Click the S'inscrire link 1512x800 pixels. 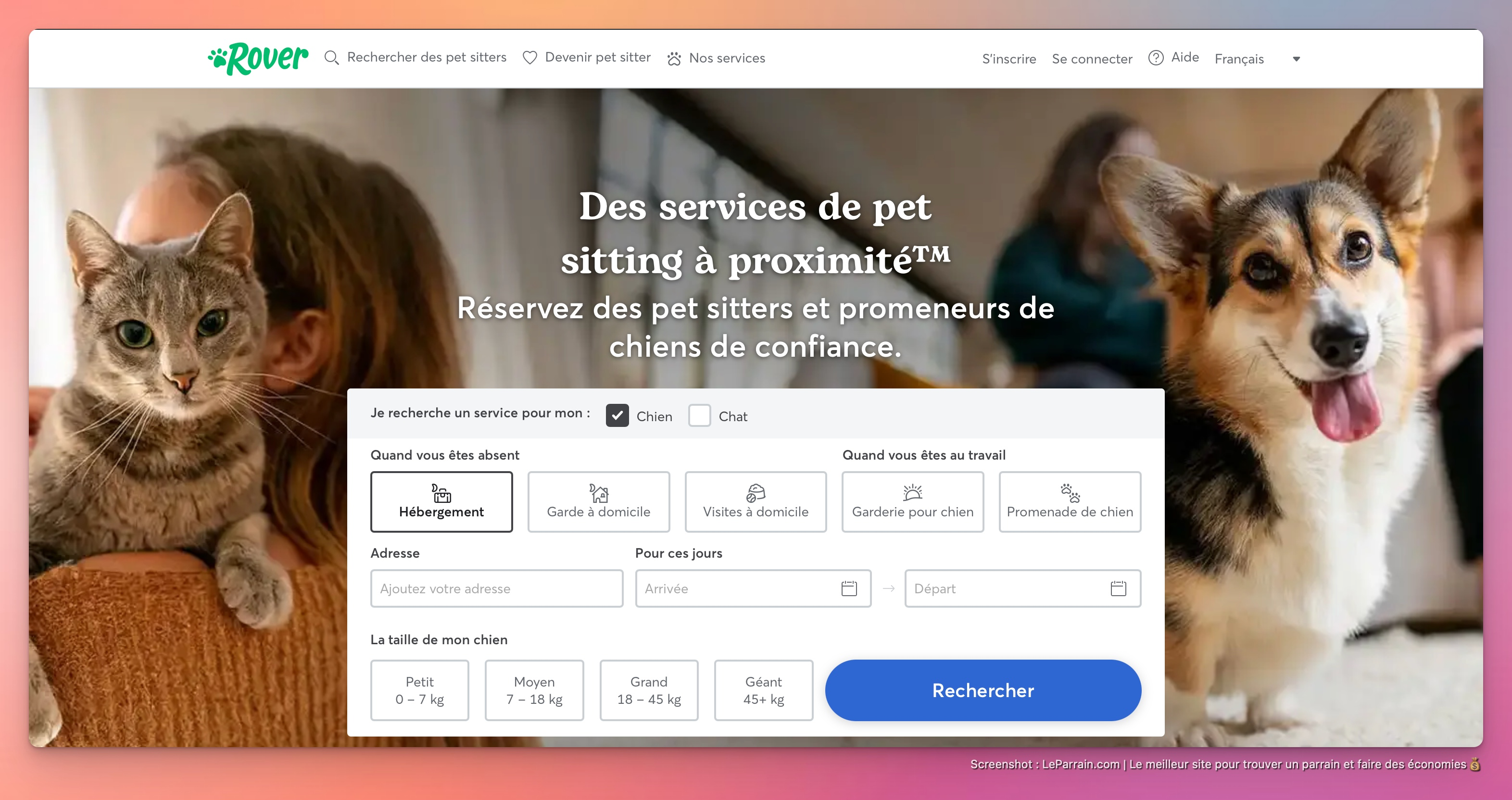point(1009,59)
